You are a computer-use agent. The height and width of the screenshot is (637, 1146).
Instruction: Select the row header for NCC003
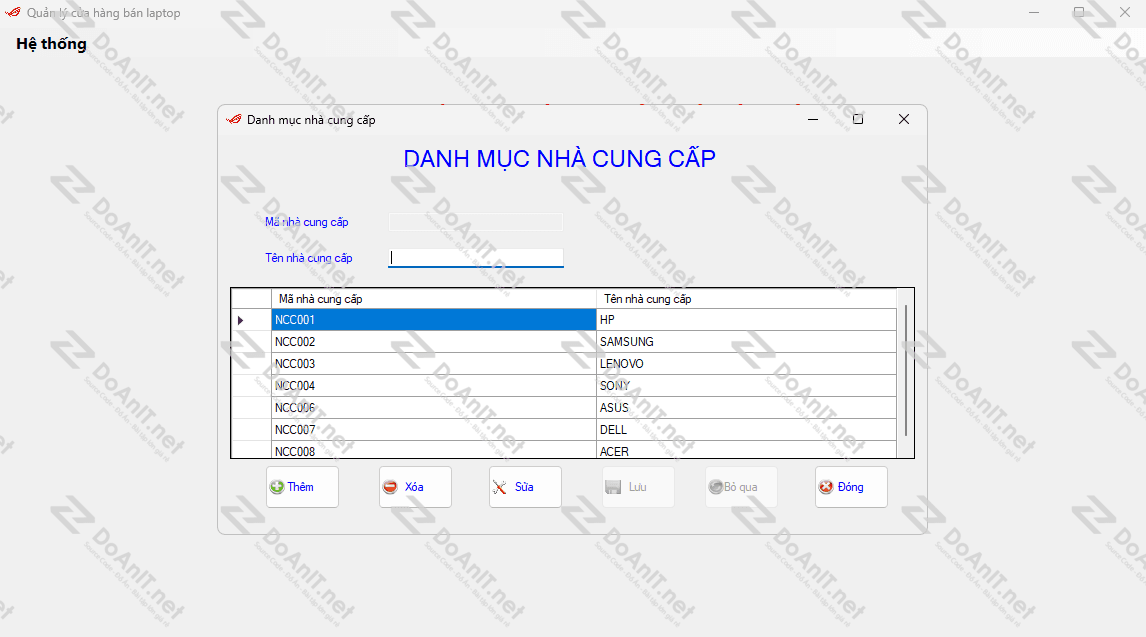(251, 364)
